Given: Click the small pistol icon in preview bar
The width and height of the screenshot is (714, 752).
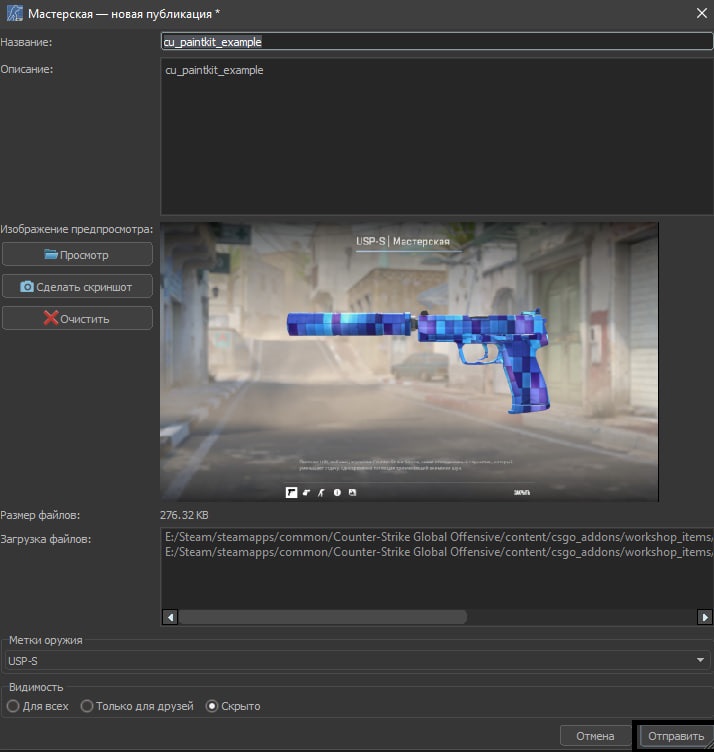Looking at the screenshot, I should (x=306, y=493).
